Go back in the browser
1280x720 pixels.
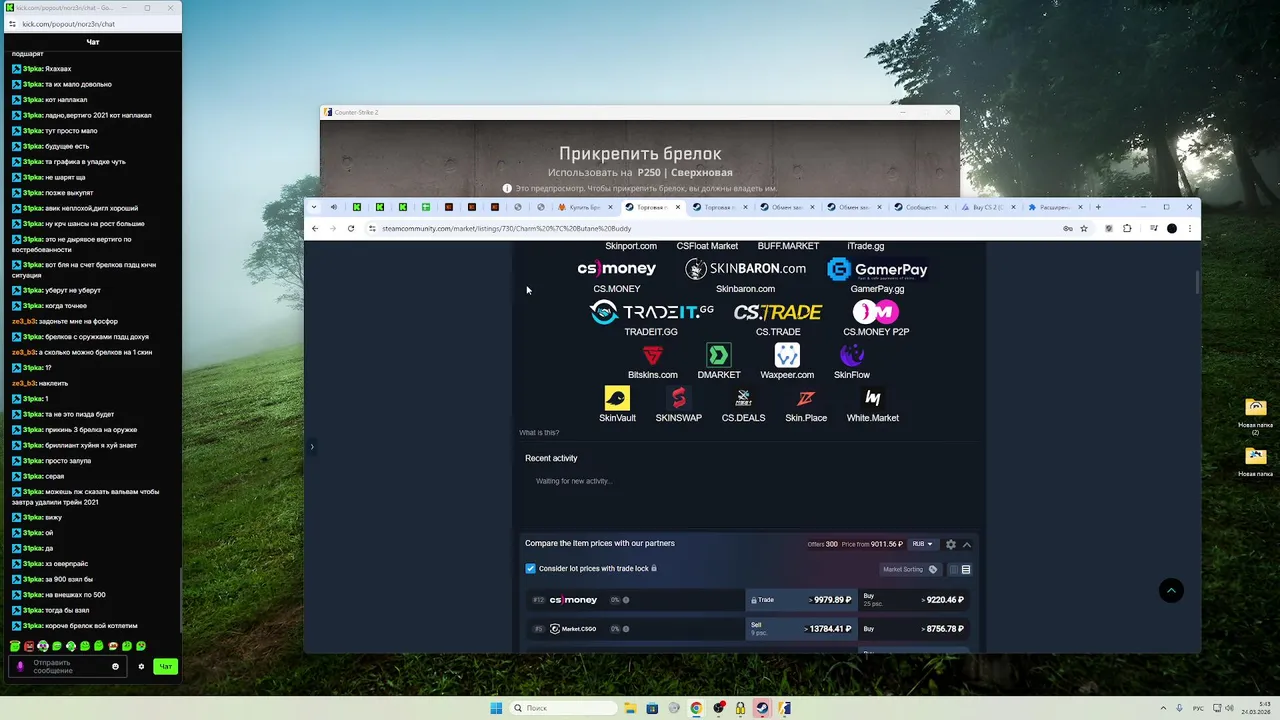point(315,228)
